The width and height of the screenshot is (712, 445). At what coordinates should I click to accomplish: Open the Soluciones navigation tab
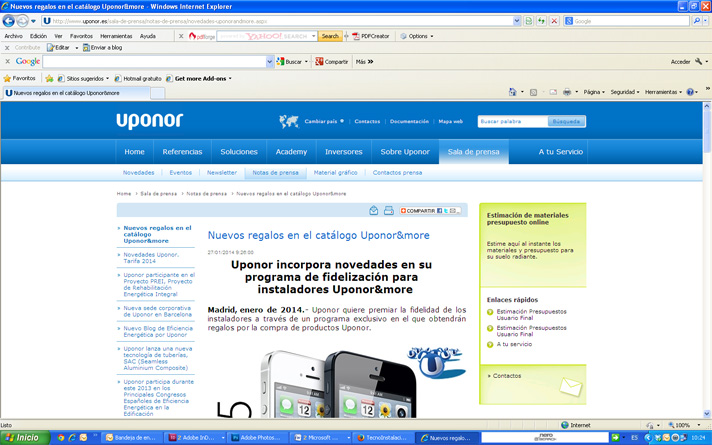click(x=239, y=152)
